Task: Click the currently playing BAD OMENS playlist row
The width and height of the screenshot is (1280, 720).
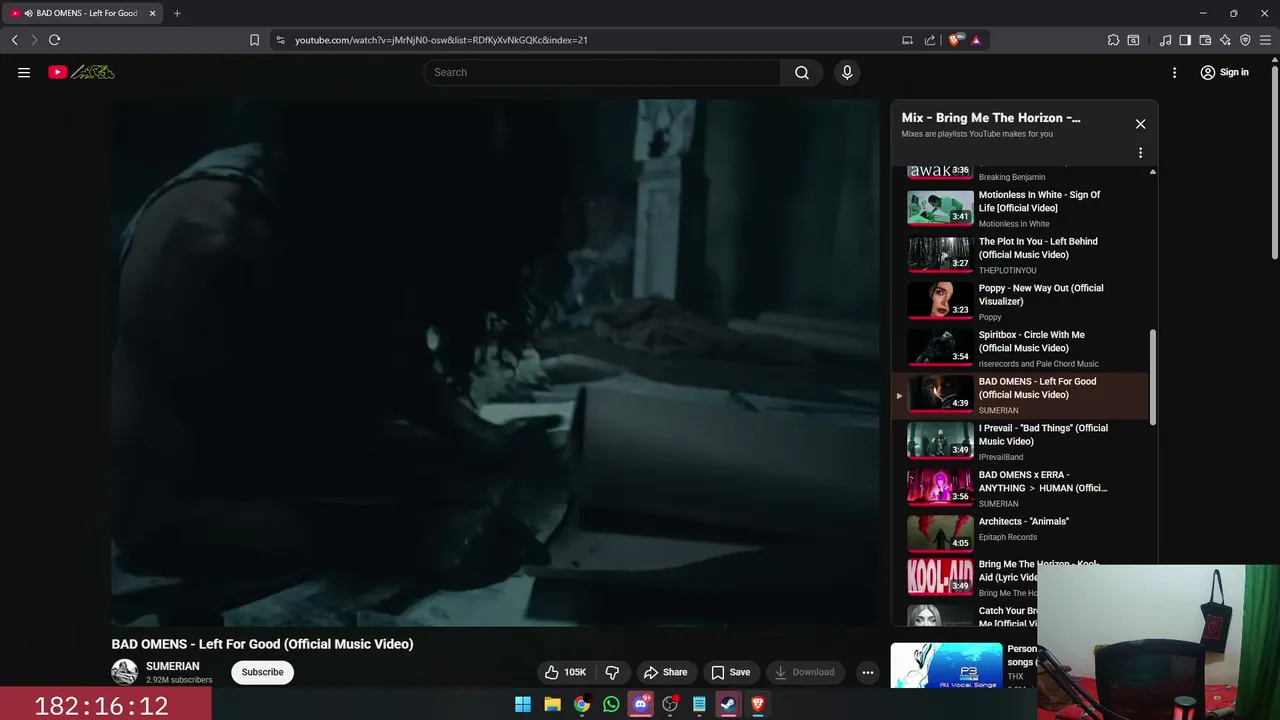Action: (x=1020, y=395)
